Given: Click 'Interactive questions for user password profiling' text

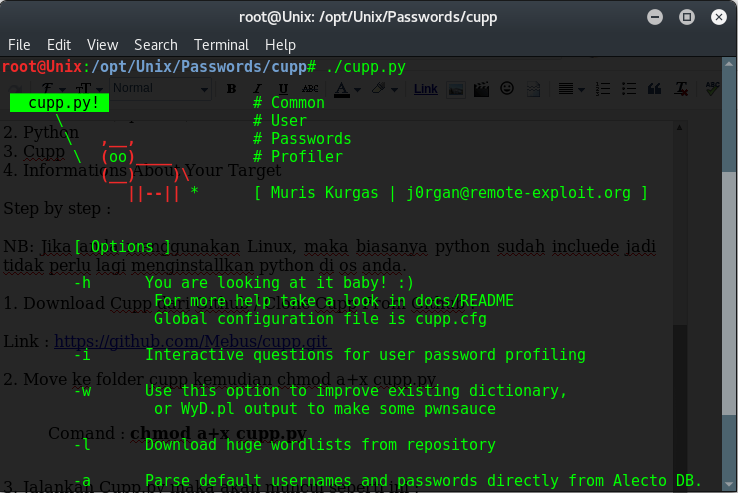Looking at the screenshot, I should 365,355.
